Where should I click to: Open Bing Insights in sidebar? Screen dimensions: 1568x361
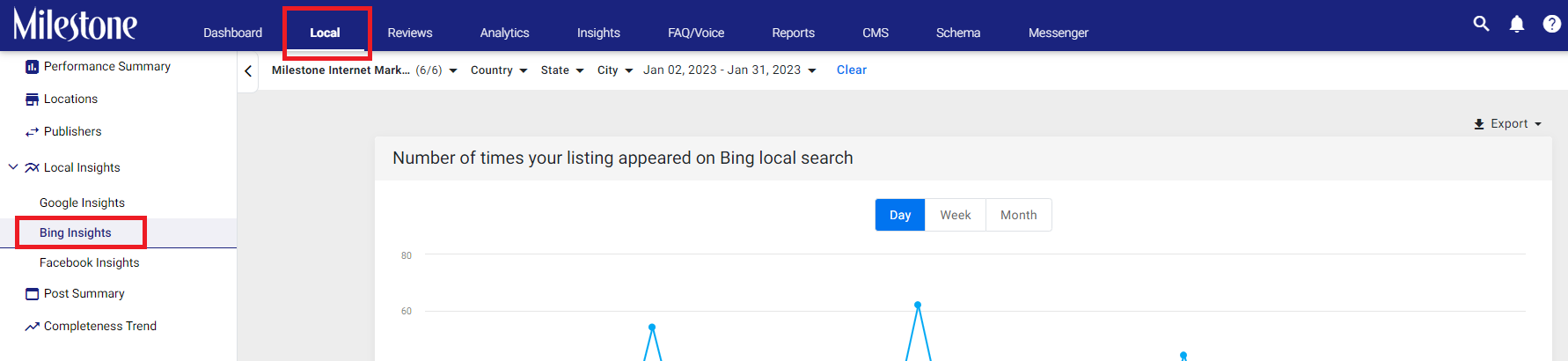click(76, 233)
